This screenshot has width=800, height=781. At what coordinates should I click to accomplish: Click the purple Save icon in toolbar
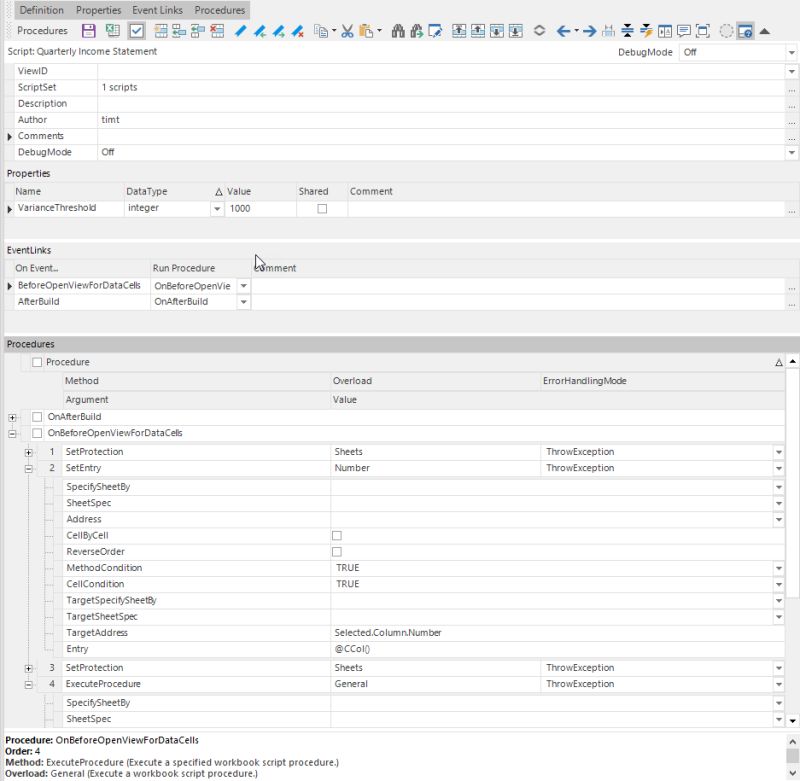tap(88, 31)
